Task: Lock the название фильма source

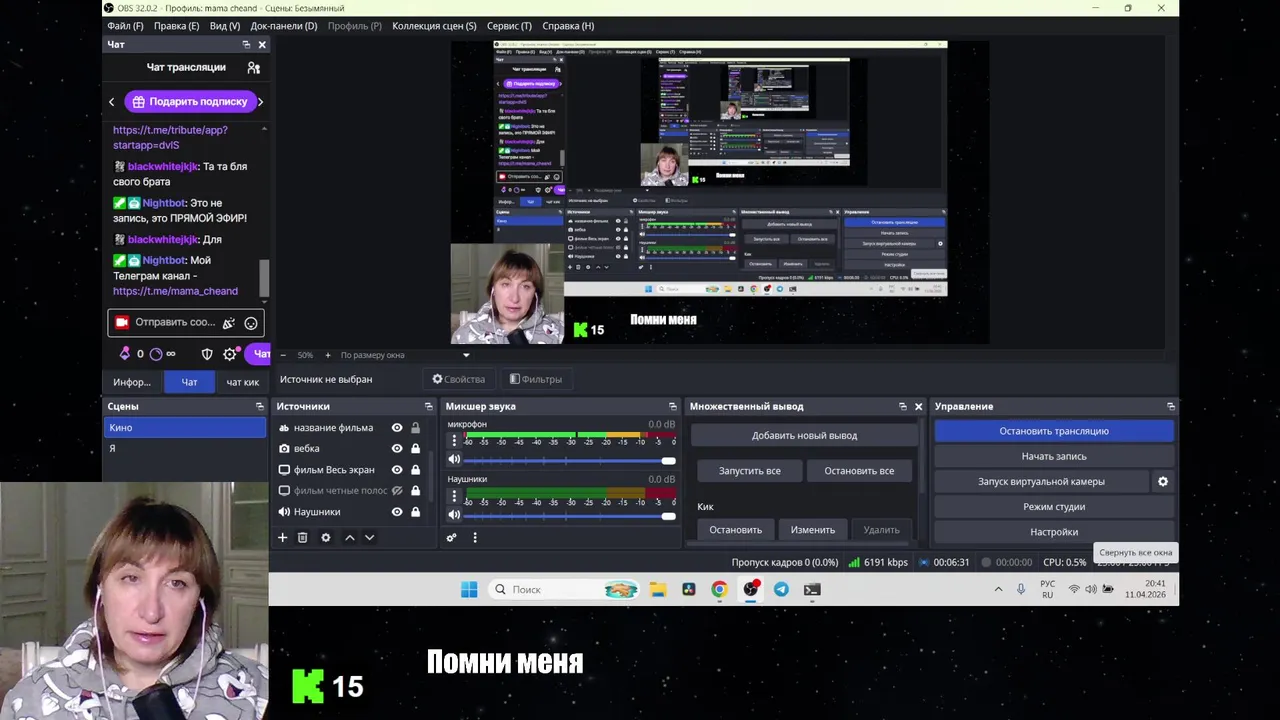Action: 415,428
